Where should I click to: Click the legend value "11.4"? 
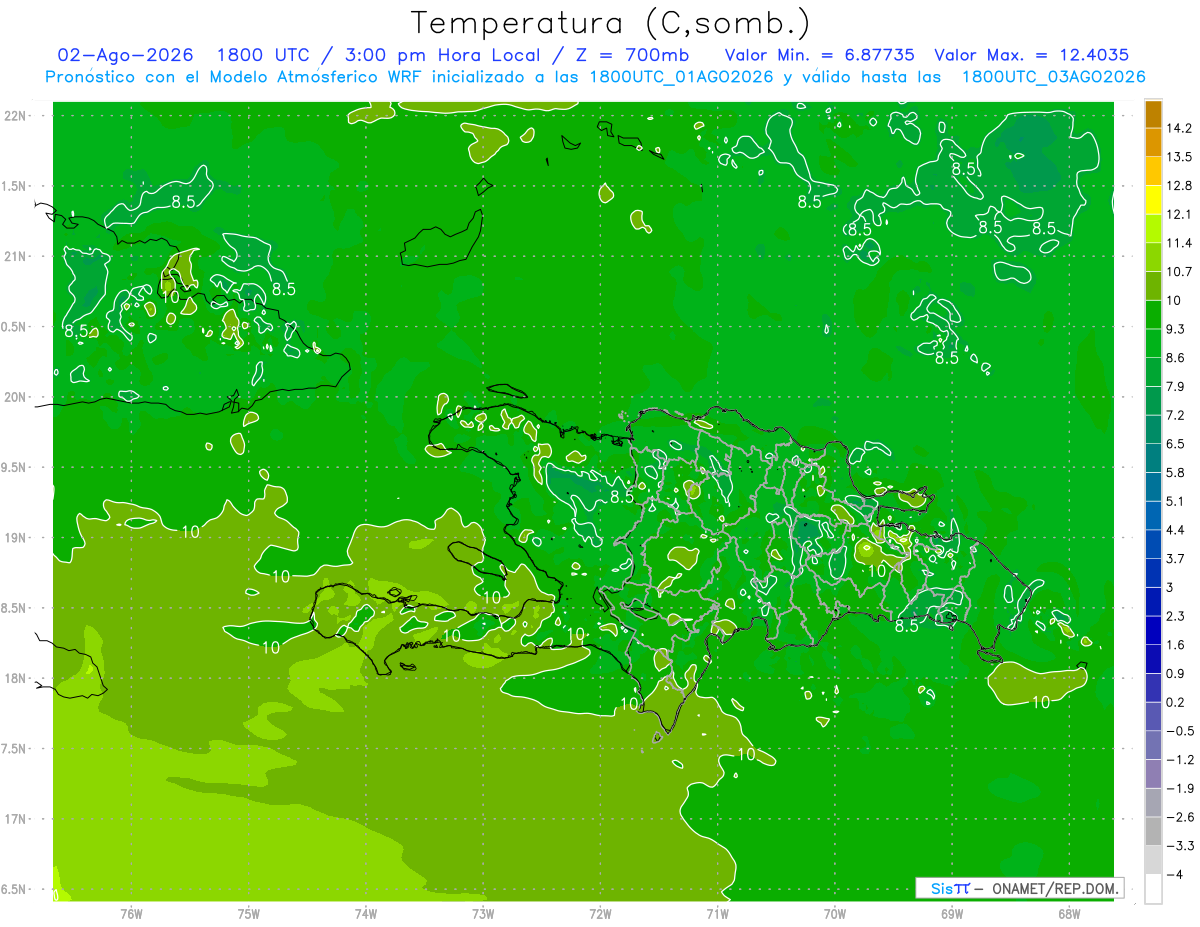pyautogui.click(x=1180, y=243)
